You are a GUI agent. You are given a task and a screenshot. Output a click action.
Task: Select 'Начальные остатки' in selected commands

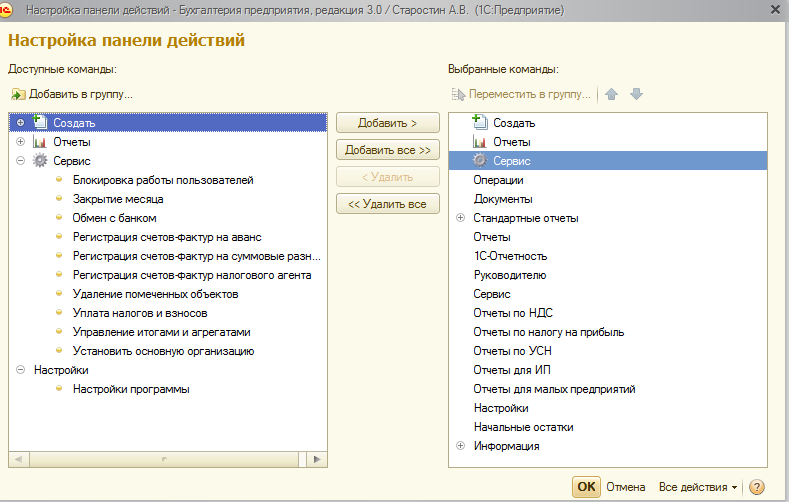coord(523,427)
